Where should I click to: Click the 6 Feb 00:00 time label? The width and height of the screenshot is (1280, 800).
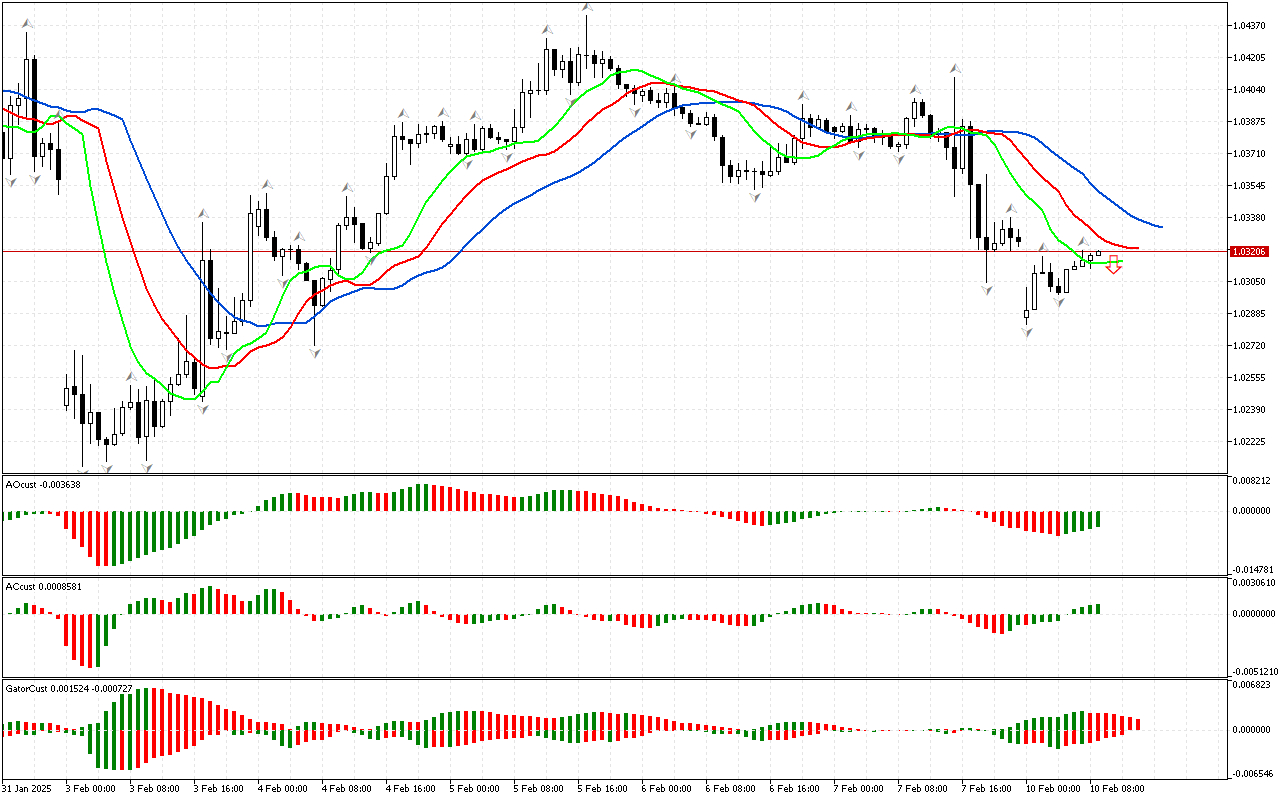[665, 788]
